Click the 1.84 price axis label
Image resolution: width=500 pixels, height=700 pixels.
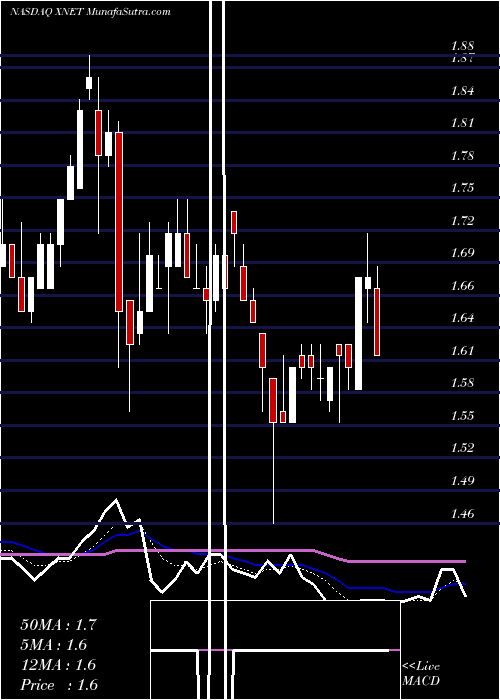pyautogui.click(x=462, y=91)
